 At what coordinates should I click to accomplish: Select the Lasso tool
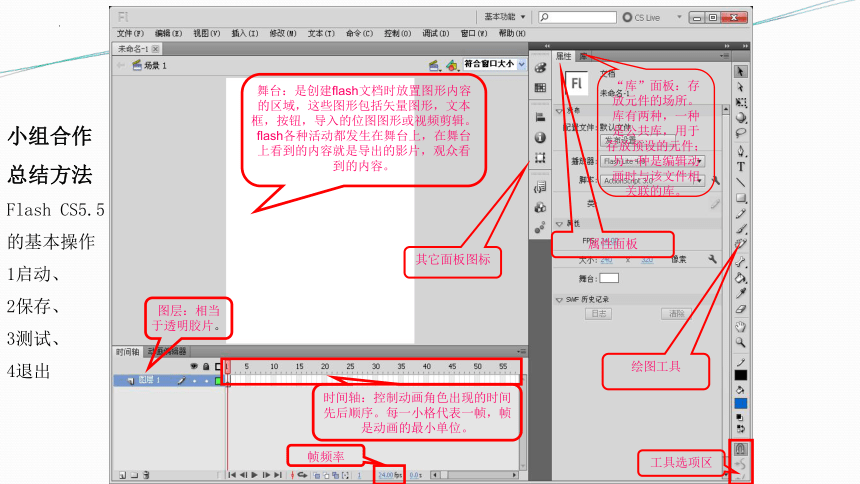point(740,133)
